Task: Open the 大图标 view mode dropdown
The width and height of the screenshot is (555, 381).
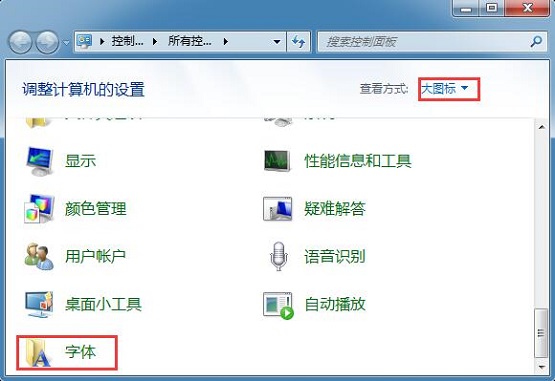Action: pos(445,89)
